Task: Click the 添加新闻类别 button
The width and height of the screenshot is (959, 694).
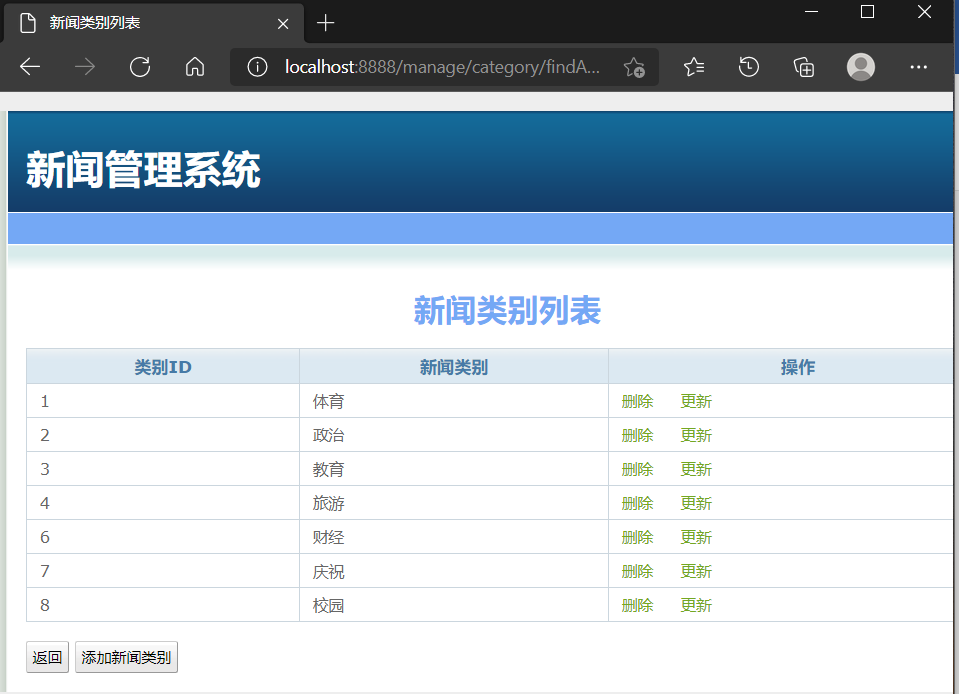Action: coord(126,657)
